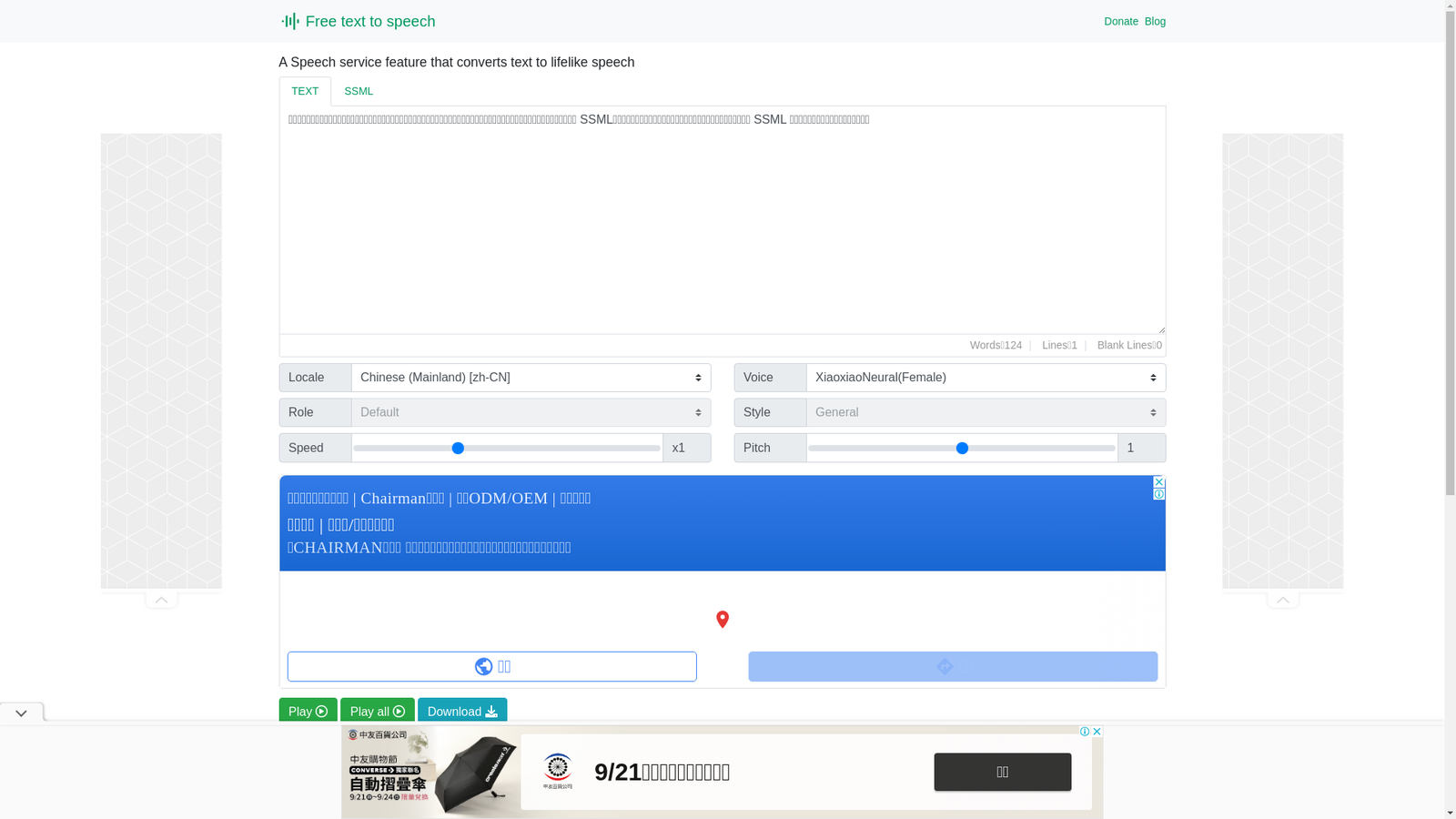Close the blue banner ad with X icon

(x=1158, y=482)
